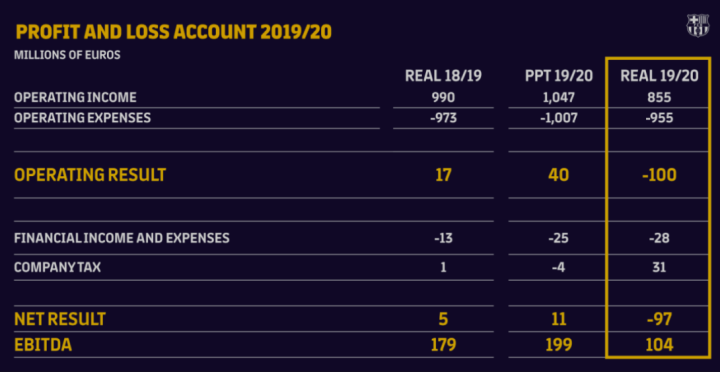Select the PPT 19/20 column header
This screenshot has width=720, height=372.
[559, 76]
